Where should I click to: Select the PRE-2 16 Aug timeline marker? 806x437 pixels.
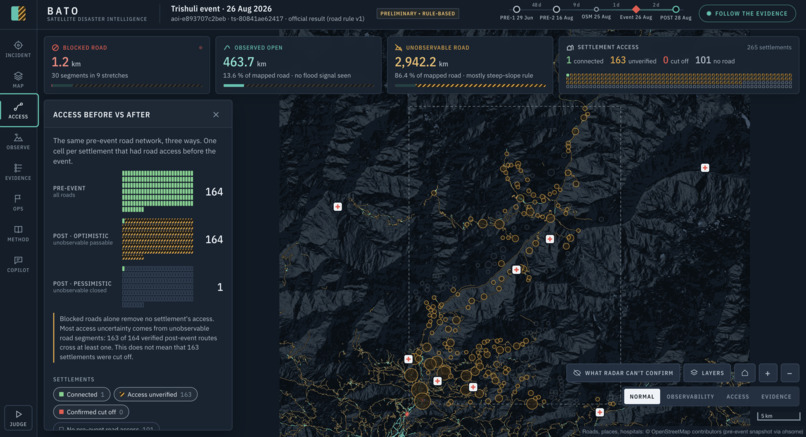point(556,9)
